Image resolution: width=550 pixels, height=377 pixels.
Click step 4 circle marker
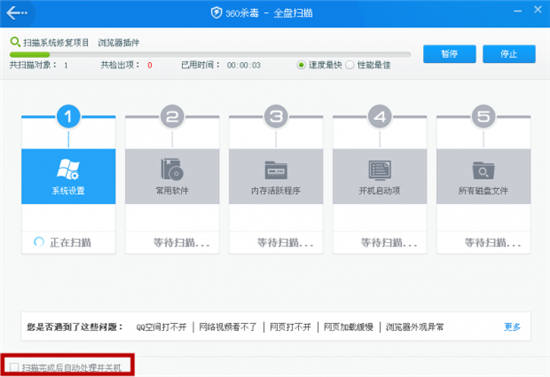(380, 116)
